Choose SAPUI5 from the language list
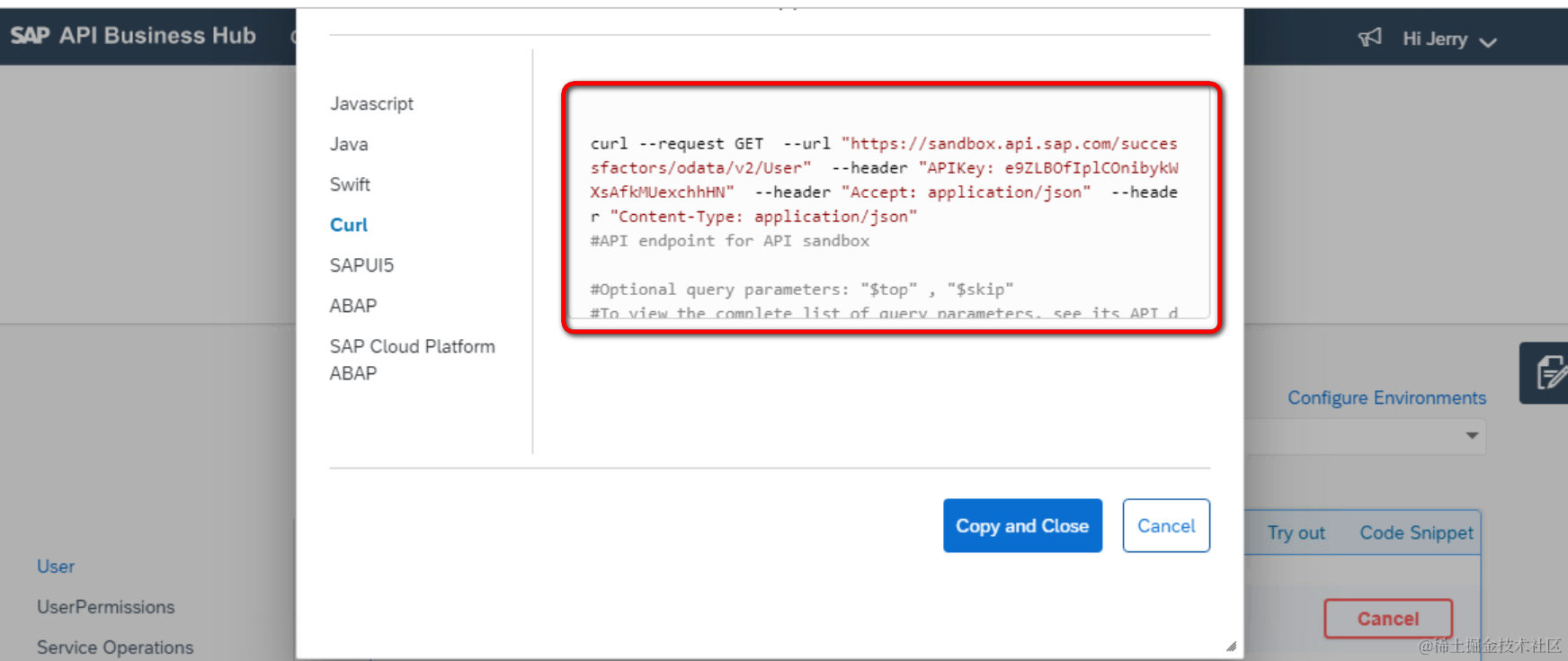Screen dimensions: 1568x661 click(x=361, y=265)
